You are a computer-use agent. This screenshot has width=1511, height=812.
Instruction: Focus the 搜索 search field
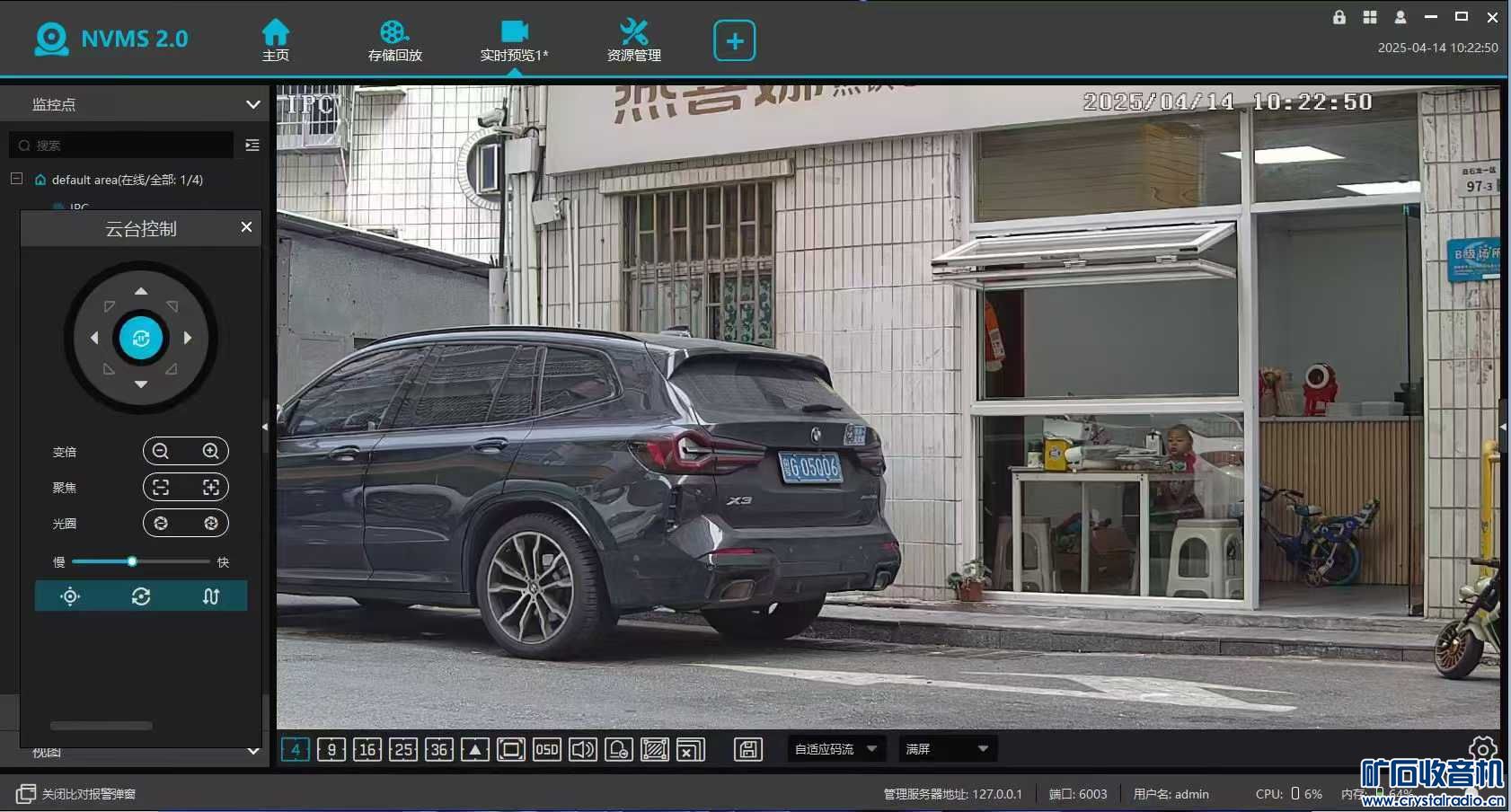[x=122, y=145]
